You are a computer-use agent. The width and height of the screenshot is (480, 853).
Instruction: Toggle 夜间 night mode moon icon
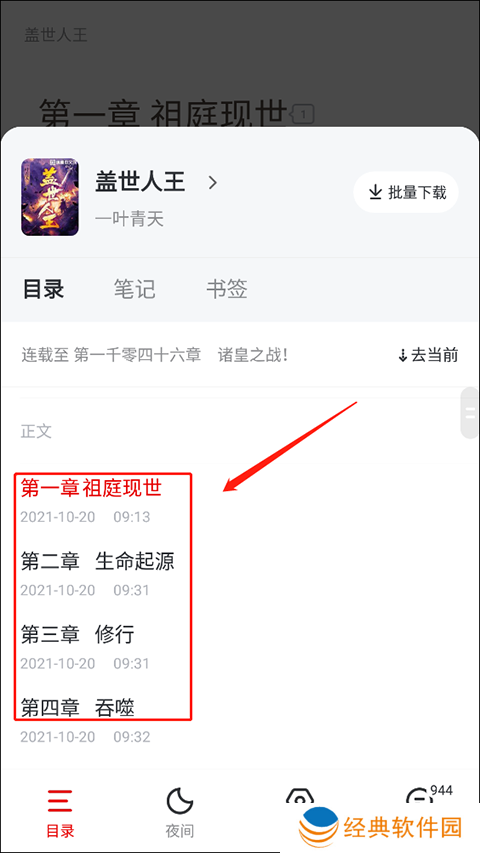tap(180, 801)
